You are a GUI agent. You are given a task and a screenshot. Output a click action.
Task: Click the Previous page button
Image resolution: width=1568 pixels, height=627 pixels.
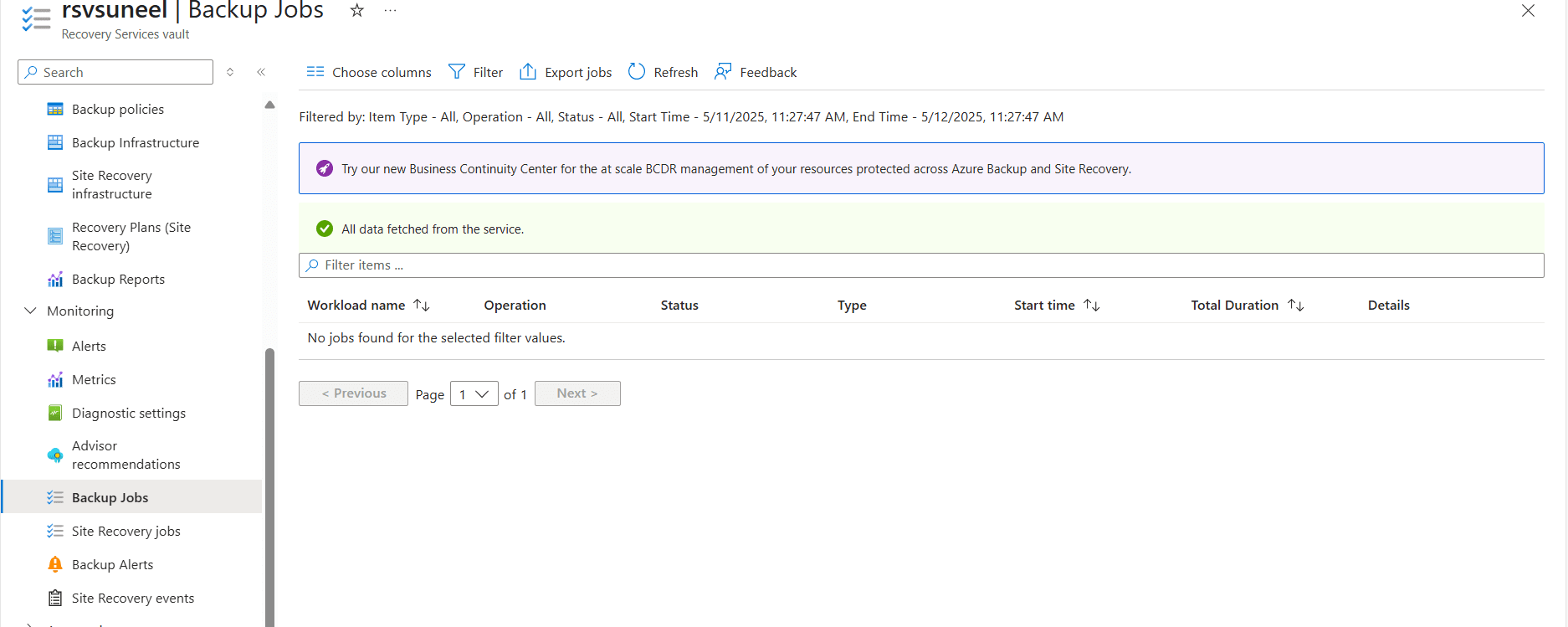[x=353, y=393]
